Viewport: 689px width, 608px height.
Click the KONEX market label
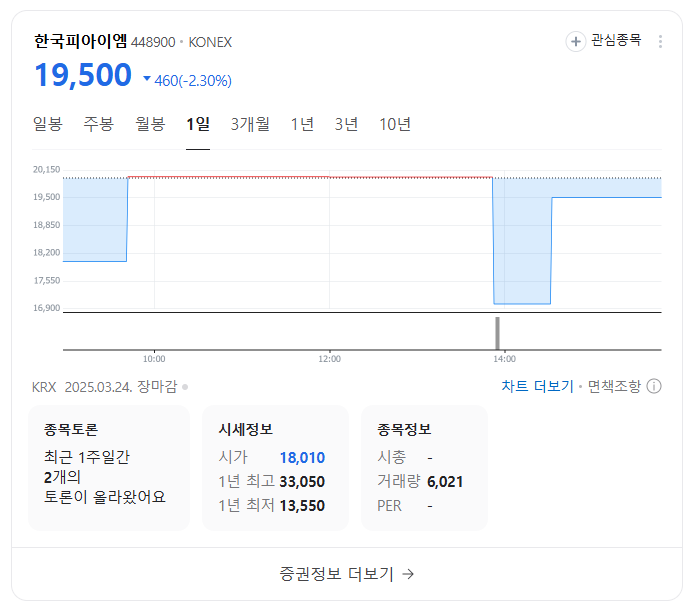210,43
